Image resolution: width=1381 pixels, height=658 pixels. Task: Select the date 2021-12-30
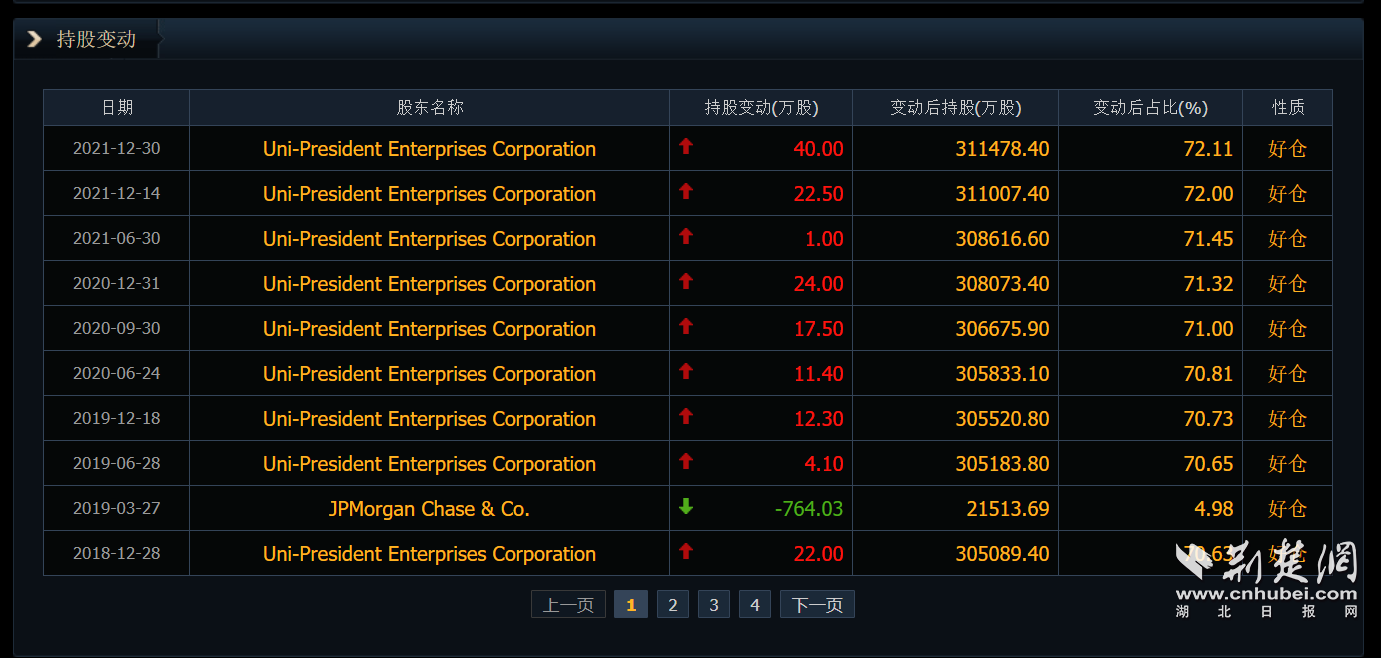pos(116,148)
